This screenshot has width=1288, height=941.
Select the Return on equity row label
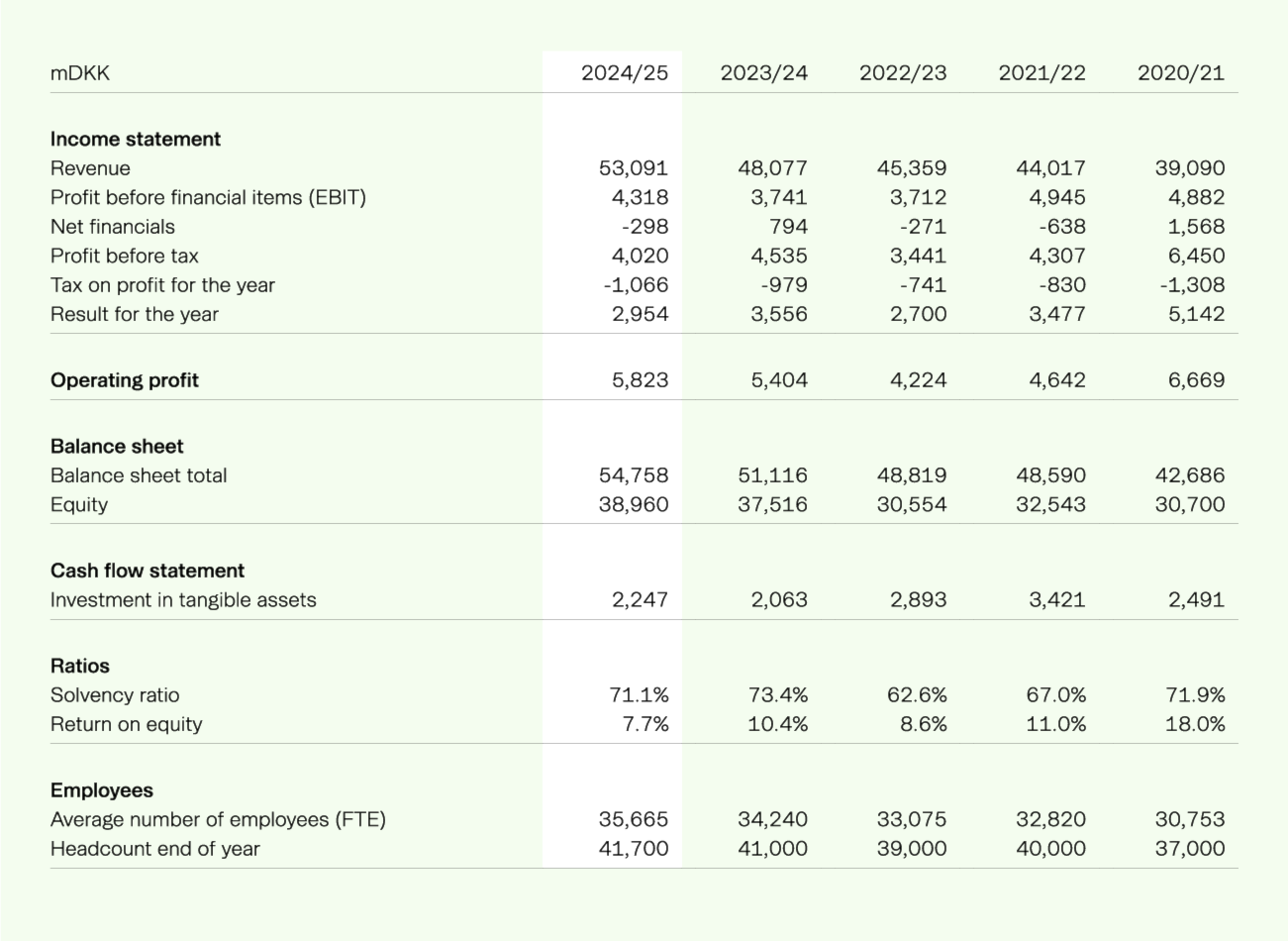coord(126,724)
